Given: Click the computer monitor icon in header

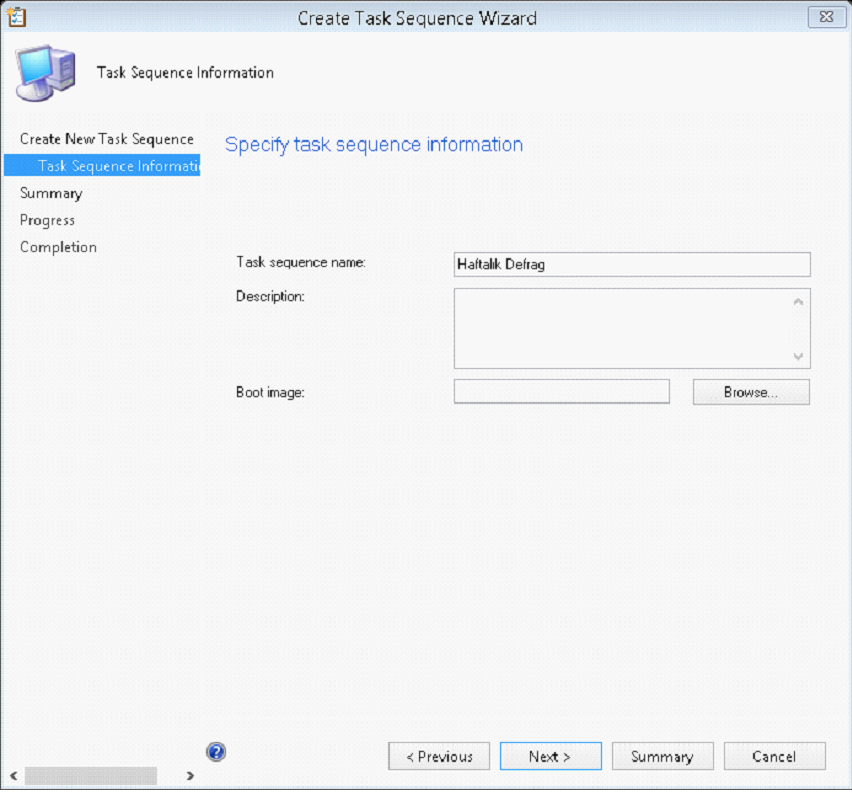Looking at the screenshot, I should [x=45, y=73].
